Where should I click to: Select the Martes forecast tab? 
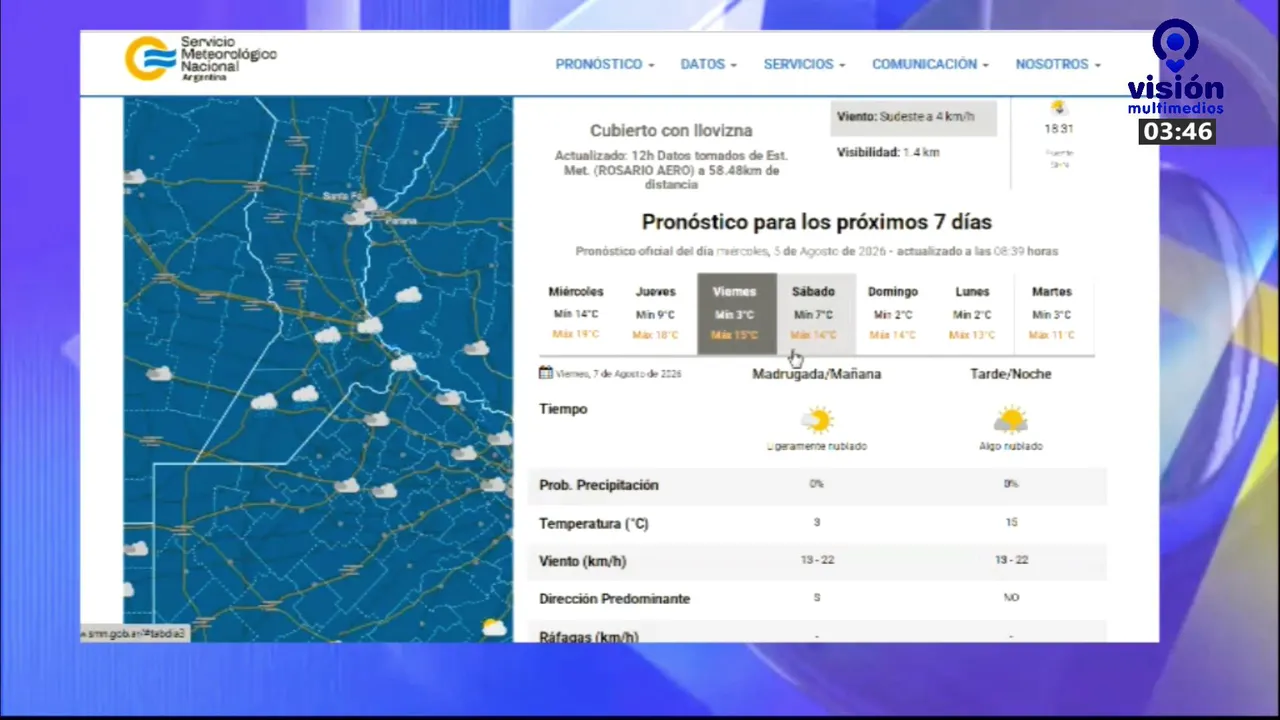(1052, 313)
